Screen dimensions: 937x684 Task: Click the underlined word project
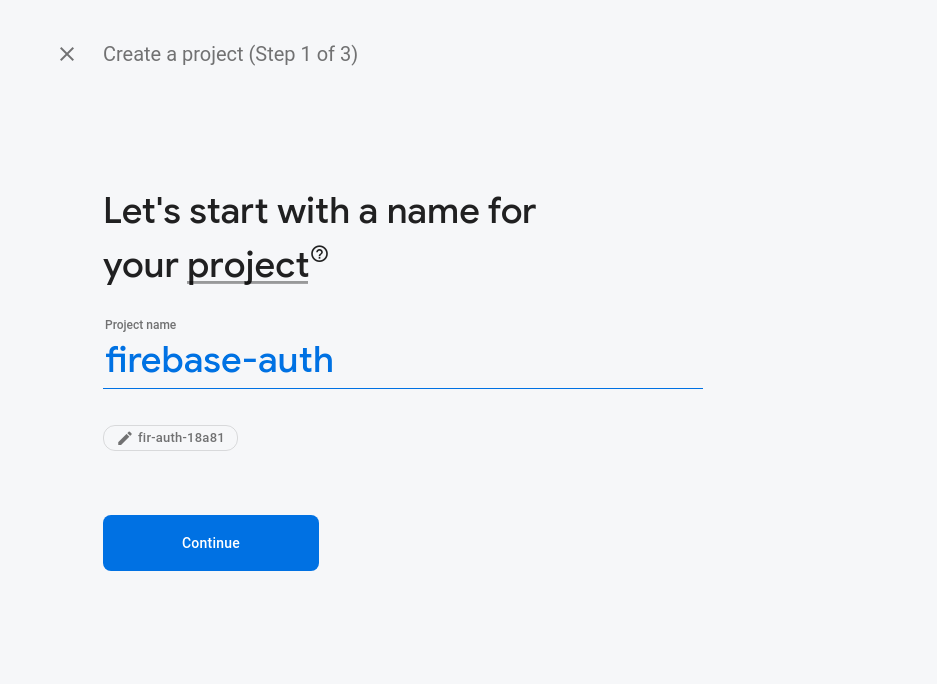pyautogui.click(x=247, y=266)
